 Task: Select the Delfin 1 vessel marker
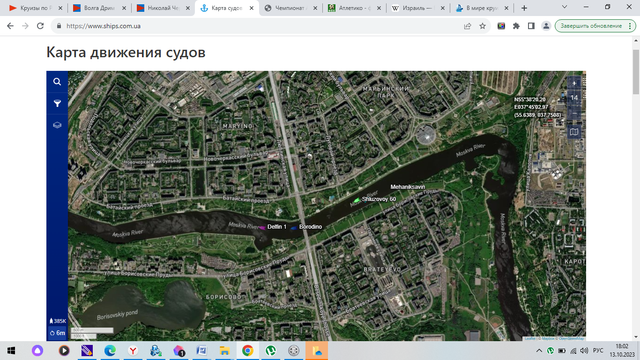262,227
